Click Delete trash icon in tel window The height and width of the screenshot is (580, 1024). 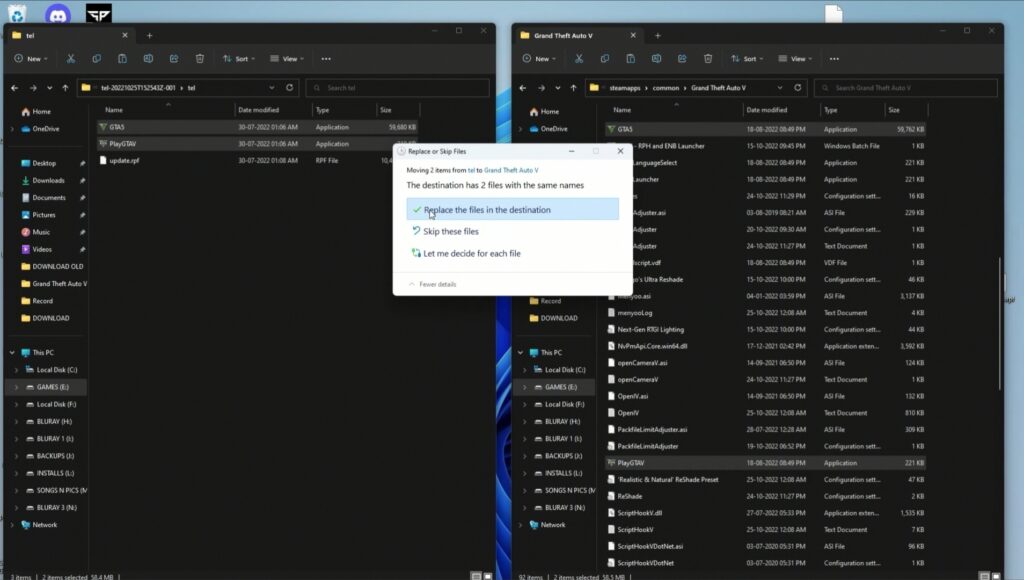point(200,59)
